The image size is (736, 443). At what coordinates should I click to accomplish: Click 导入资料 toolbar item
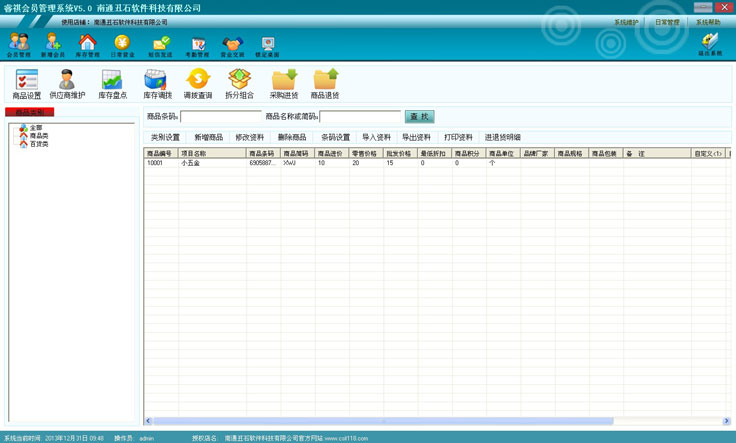(376, 137)
